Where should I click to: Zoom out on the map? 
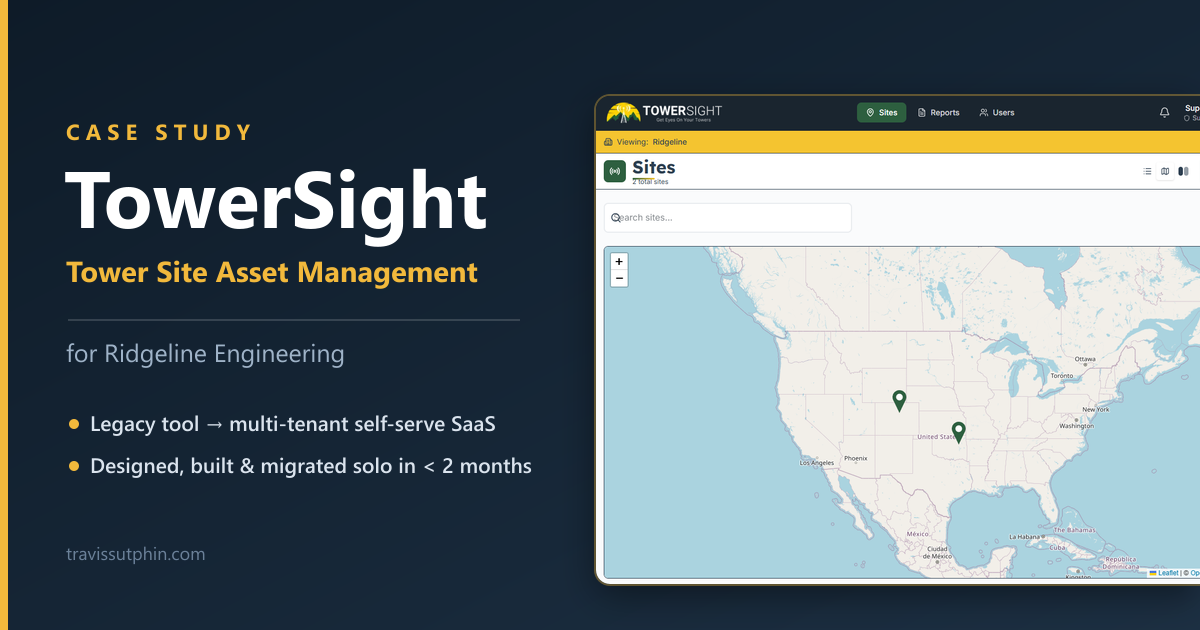coord(619,278)
